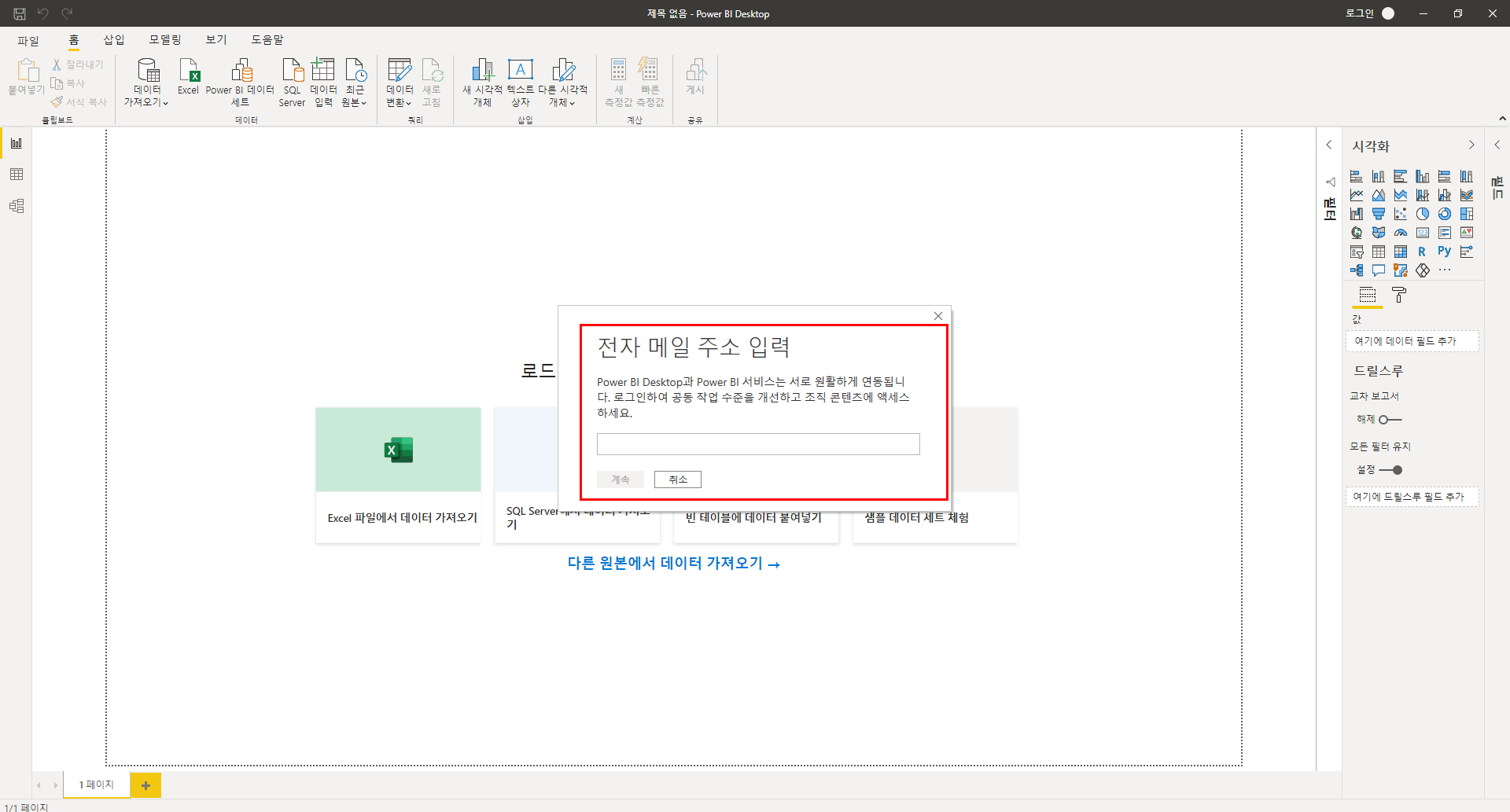Click the 여기에 데이터 필드 추가 well
This screenshot has height=812, width=1510.
point(1412,341)
